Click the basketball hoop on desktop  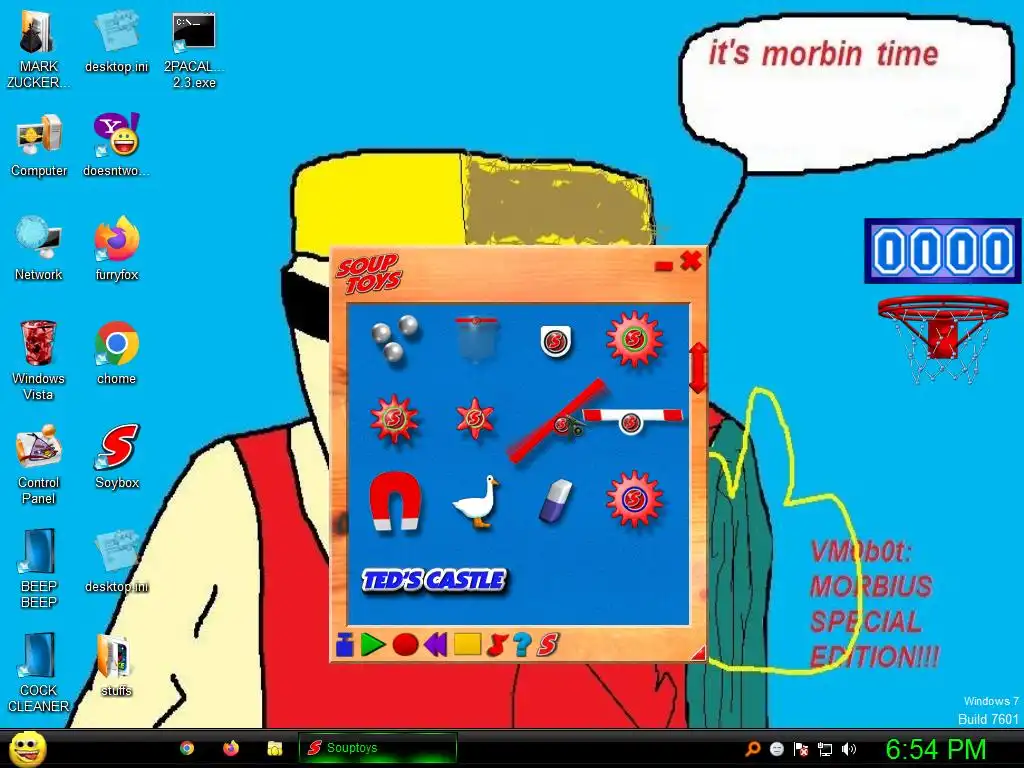943,338
